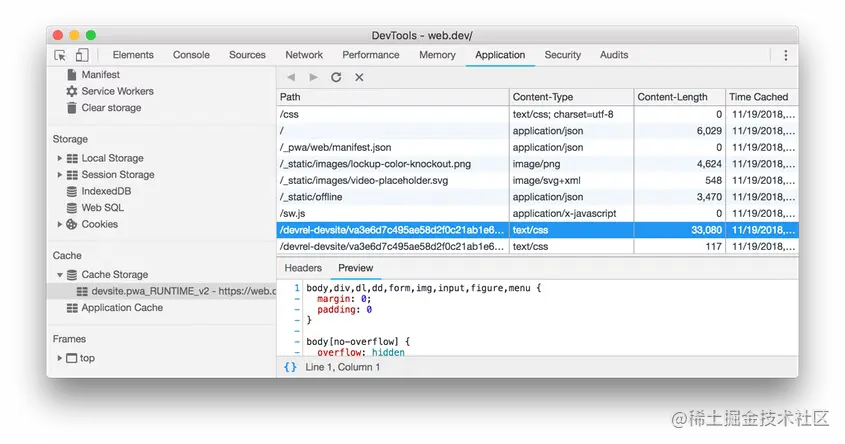Sort by the Content-Length column header

point(680,97)
